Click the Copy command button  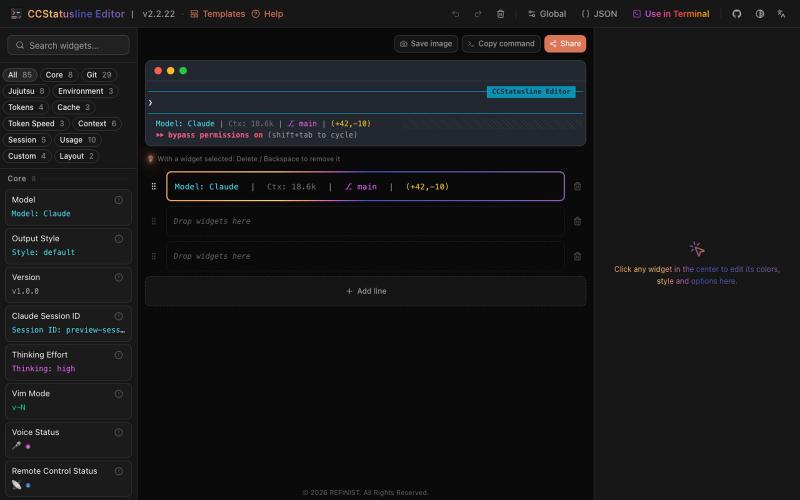(x=501, y=44)
